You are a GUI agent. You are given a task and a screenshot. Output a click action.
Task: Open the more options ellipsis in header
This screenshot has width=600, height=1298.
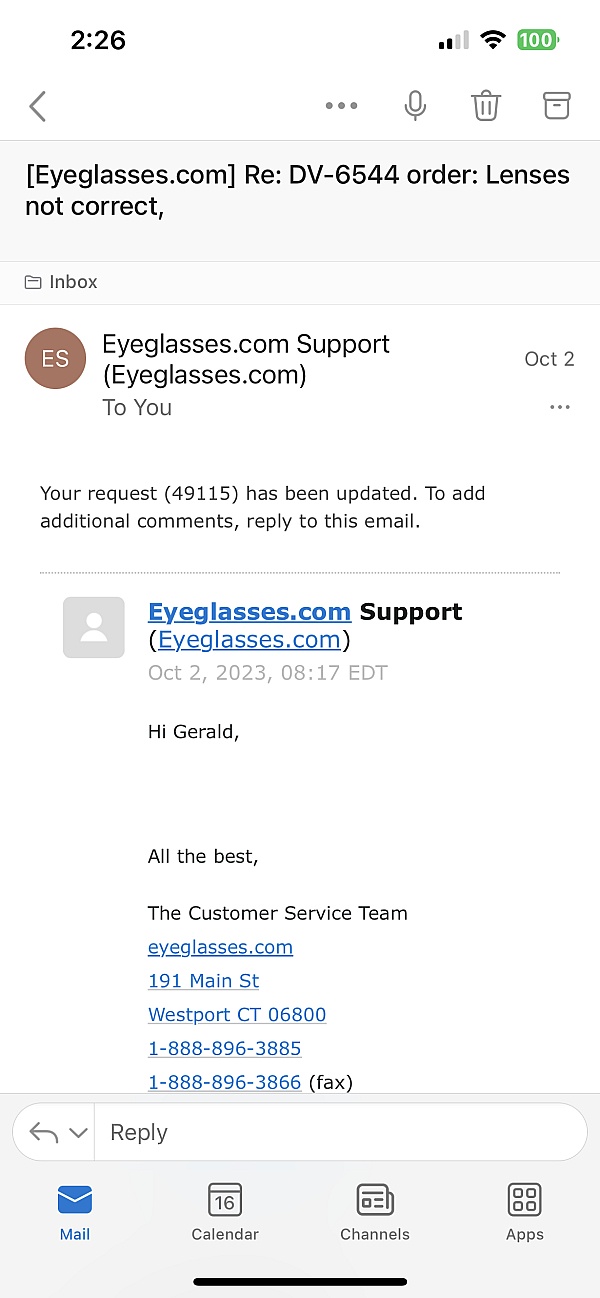pyautogui.click(x=341, y=106)
